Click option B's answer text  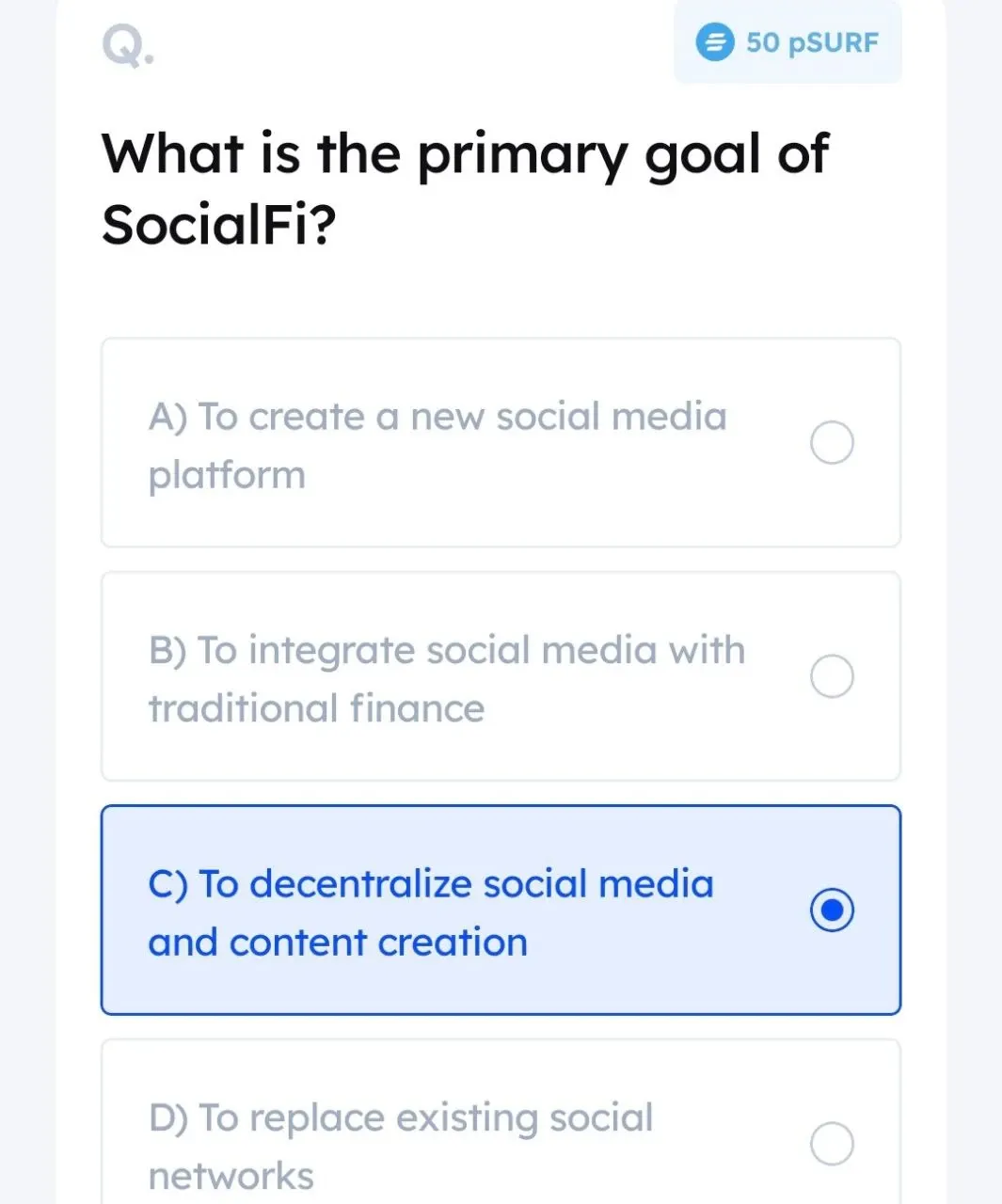tap(446, 677)
